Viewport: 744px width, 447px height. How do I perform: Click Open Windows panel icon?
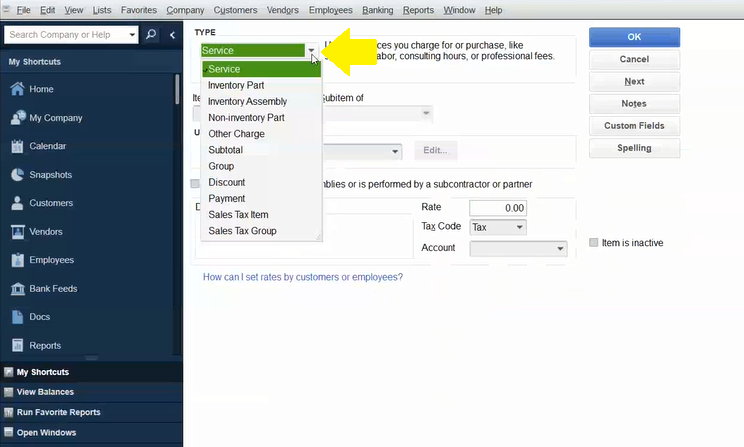point(9,432)
